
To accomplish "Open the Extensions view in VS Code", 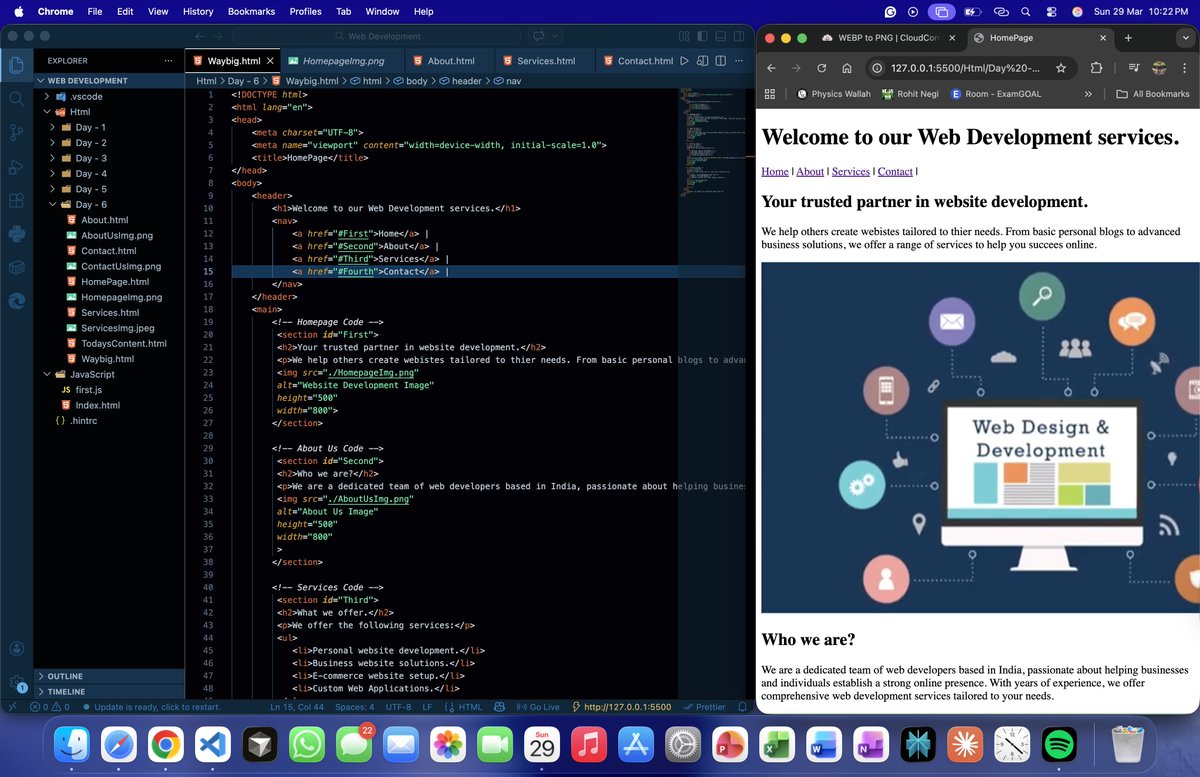I will [x=16, y=200].
